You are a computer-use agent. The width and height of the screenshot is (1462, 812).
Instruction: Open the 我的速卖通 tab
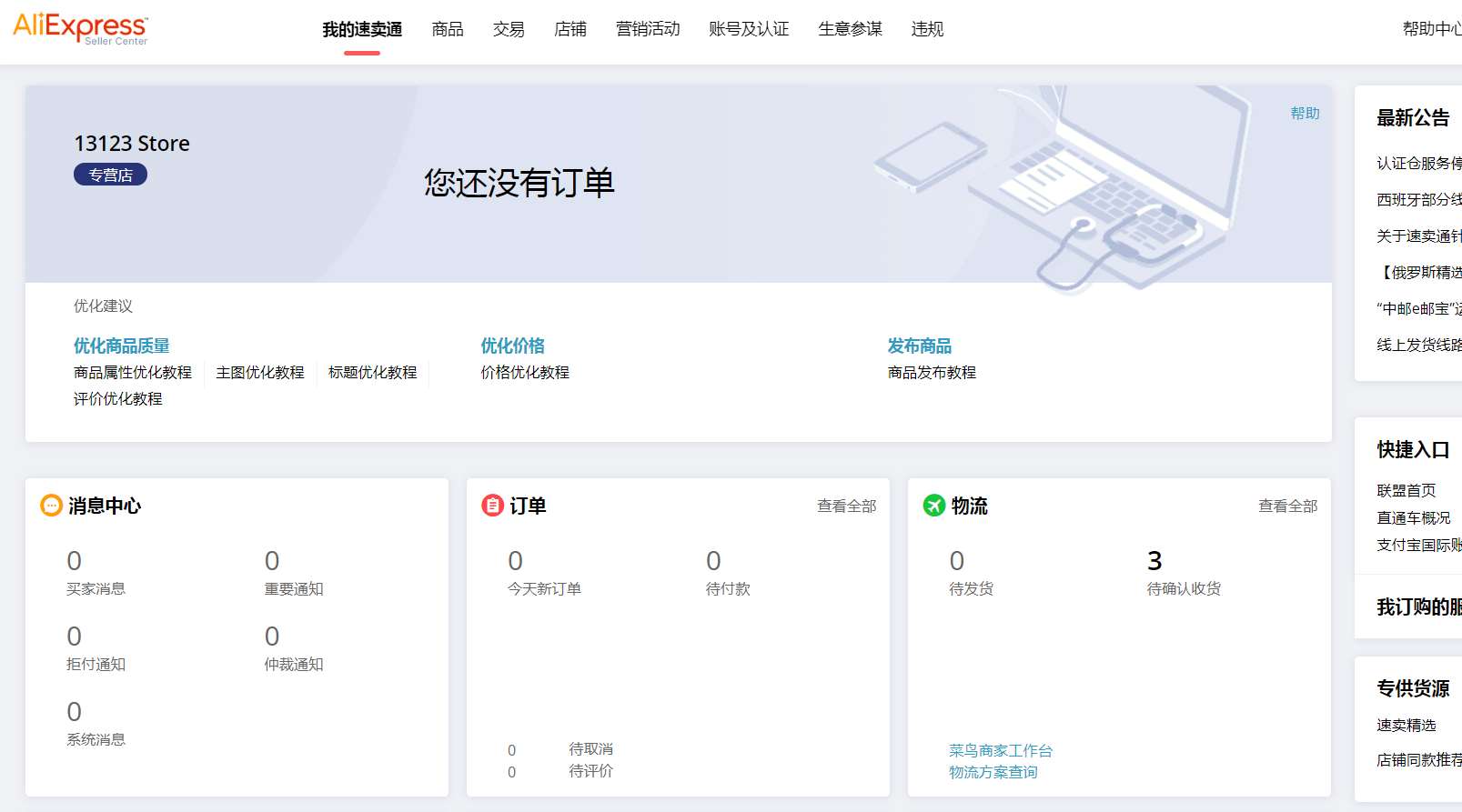pos(362,29)
